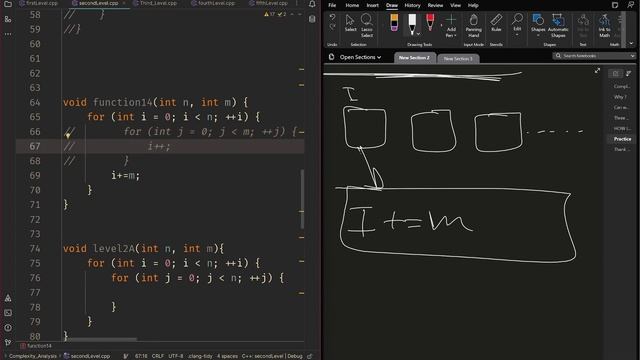Switch to the fourthLevel.cpp tab
The image size is (640, 360).
(x=213, y=3)
